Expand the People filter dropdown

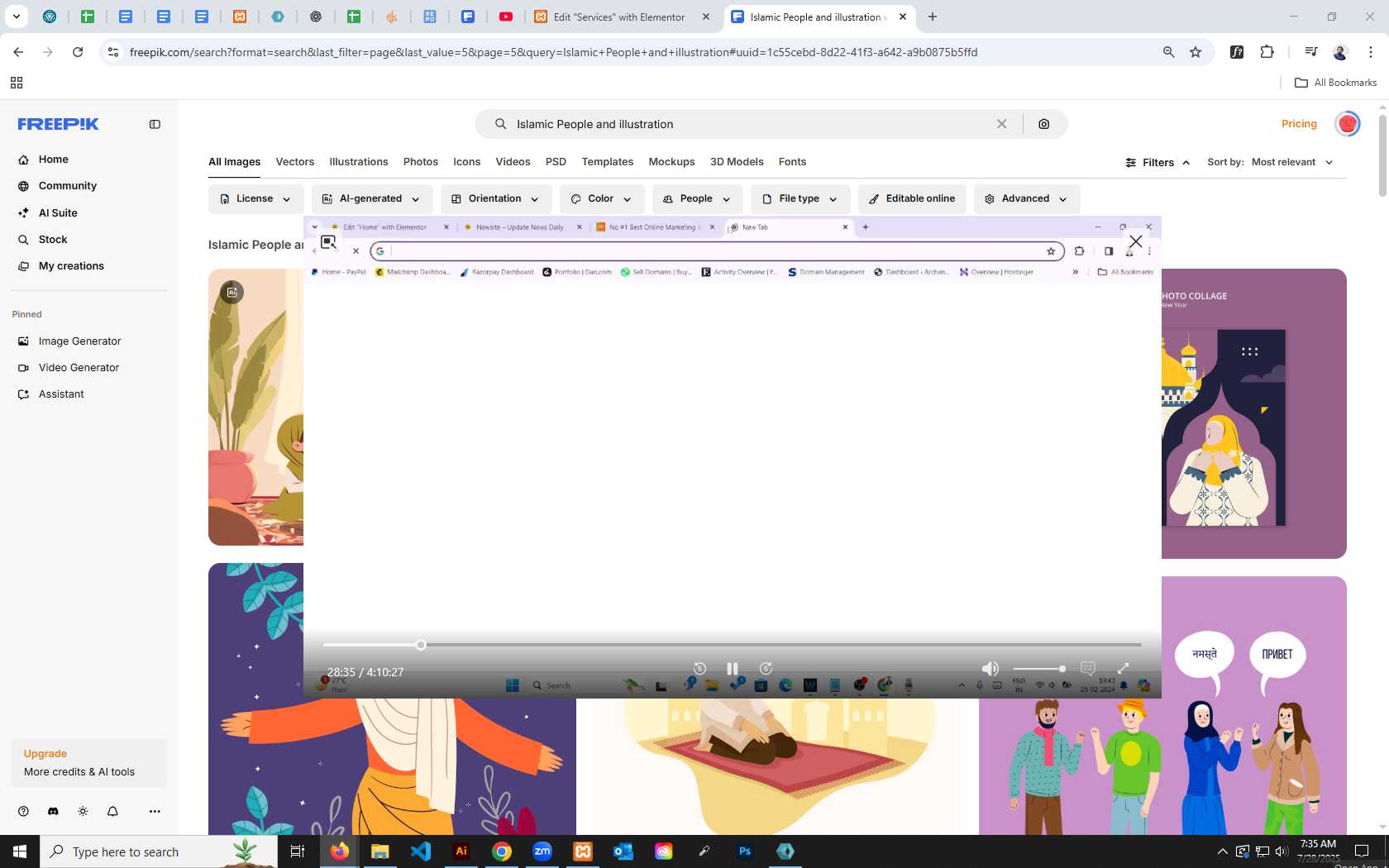click(696, 199)
